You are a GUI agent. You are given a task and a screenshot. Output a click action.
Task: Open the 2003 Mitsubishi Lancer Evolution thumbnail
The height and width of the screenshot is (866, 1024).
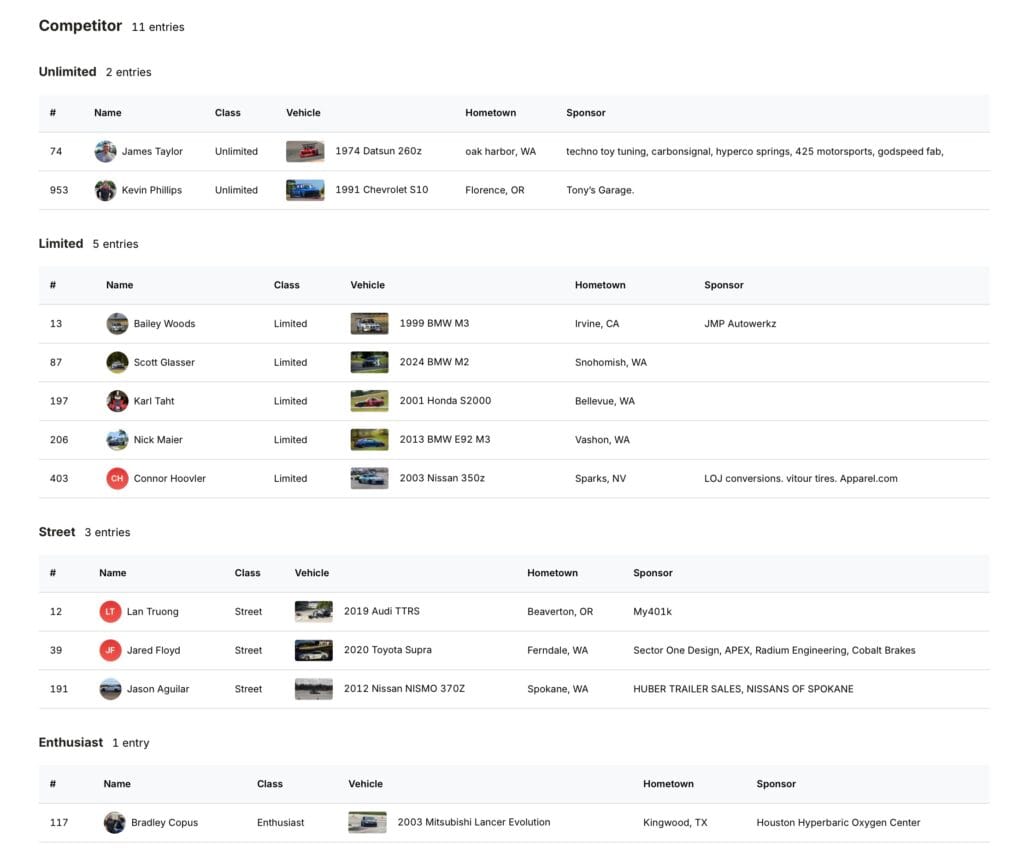367,822
